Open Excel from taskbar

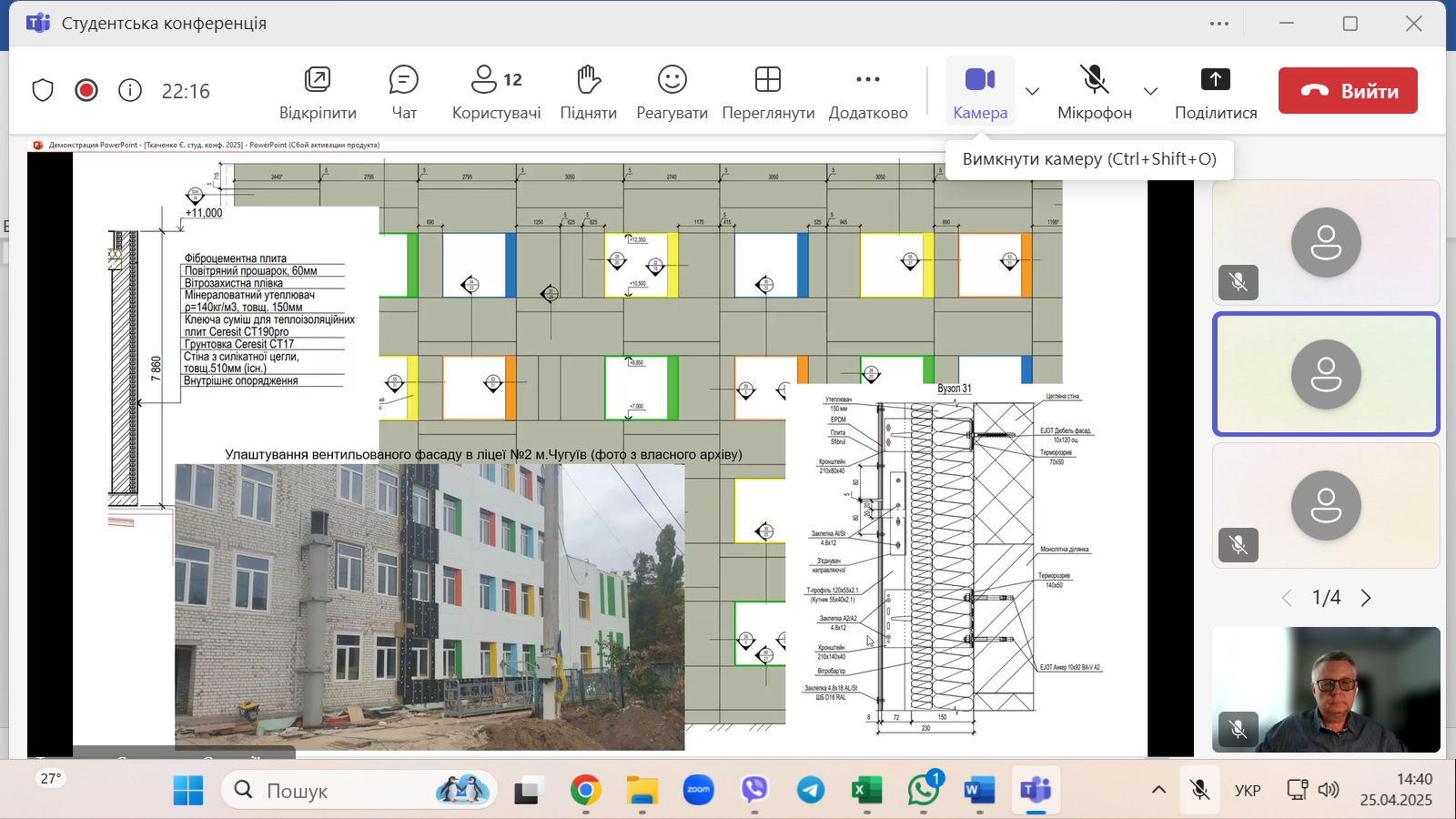[x=867, y=790]
